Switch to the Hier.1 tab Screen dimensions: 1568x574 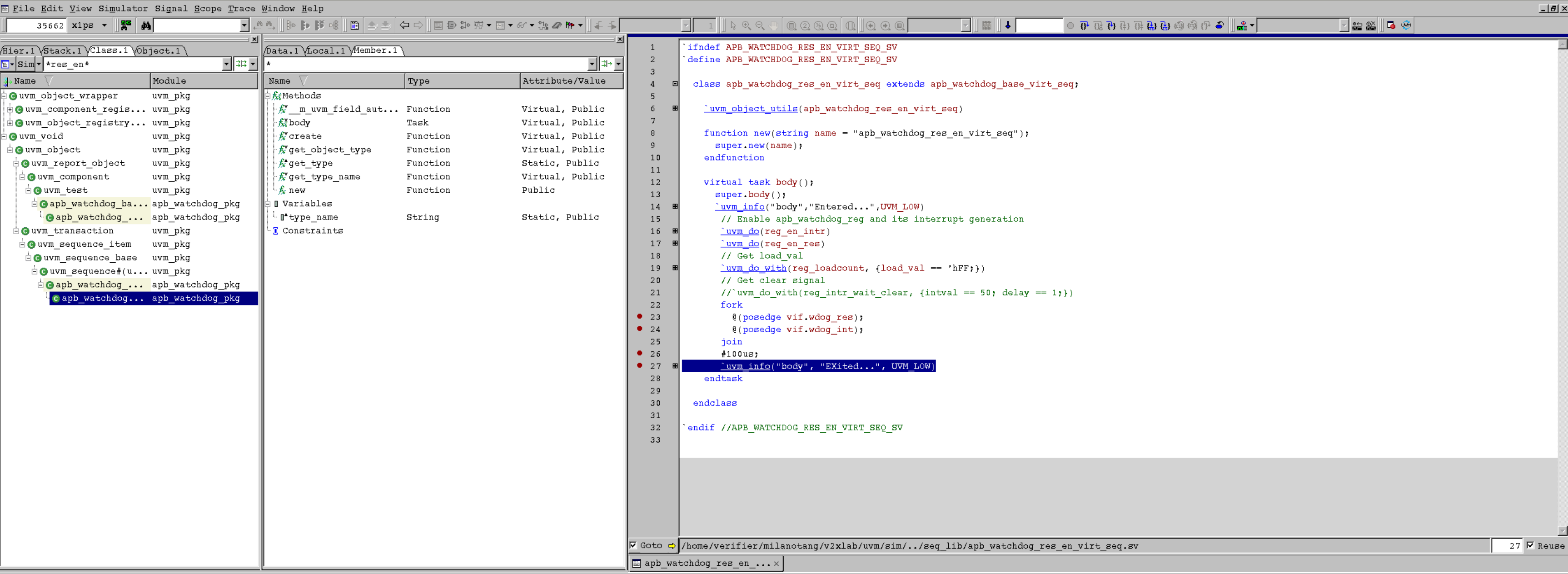click(x=19, y=50)
